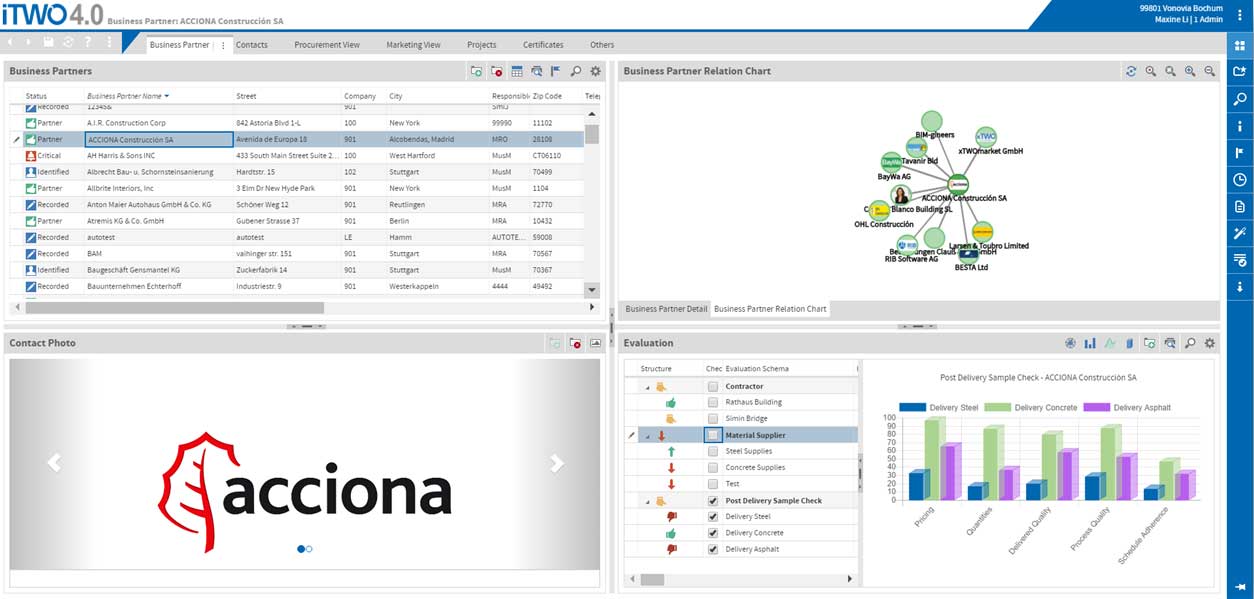Open the Business Partner tab options menu

pos(223,45)
